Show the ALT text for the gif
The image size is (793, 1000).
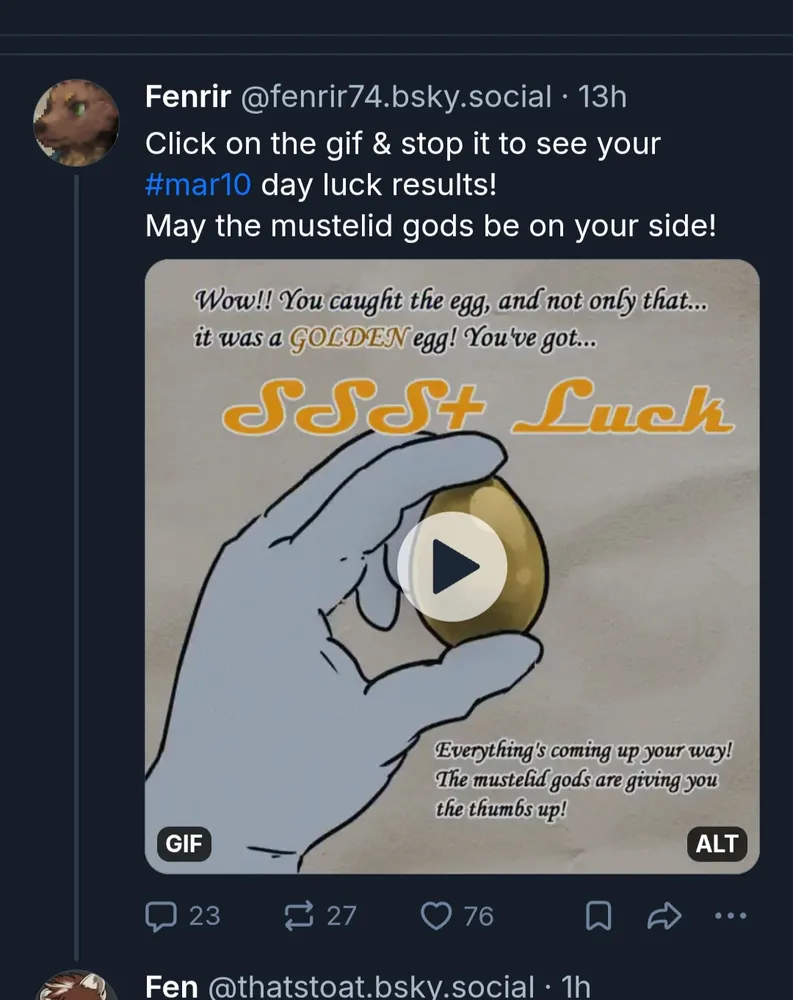[717, 844]
